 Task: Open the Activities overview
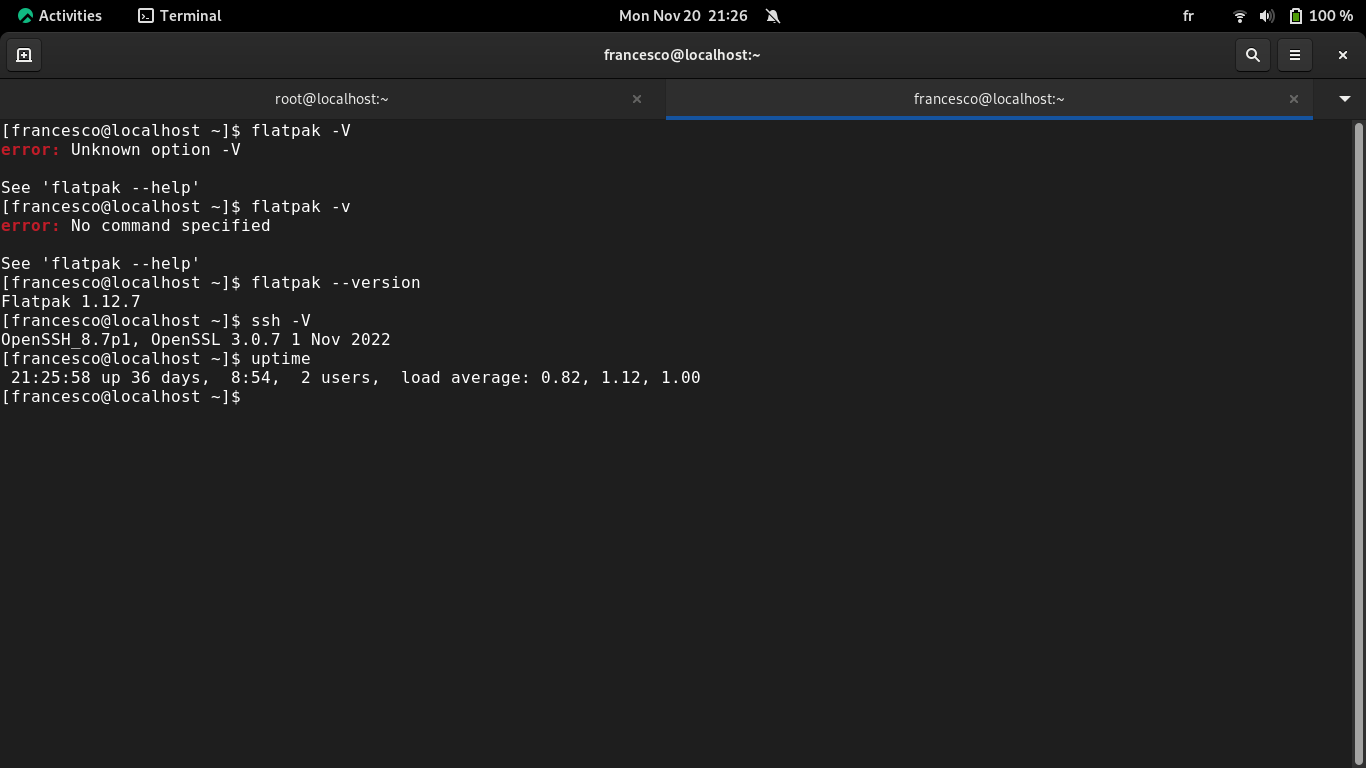[60, 16]
